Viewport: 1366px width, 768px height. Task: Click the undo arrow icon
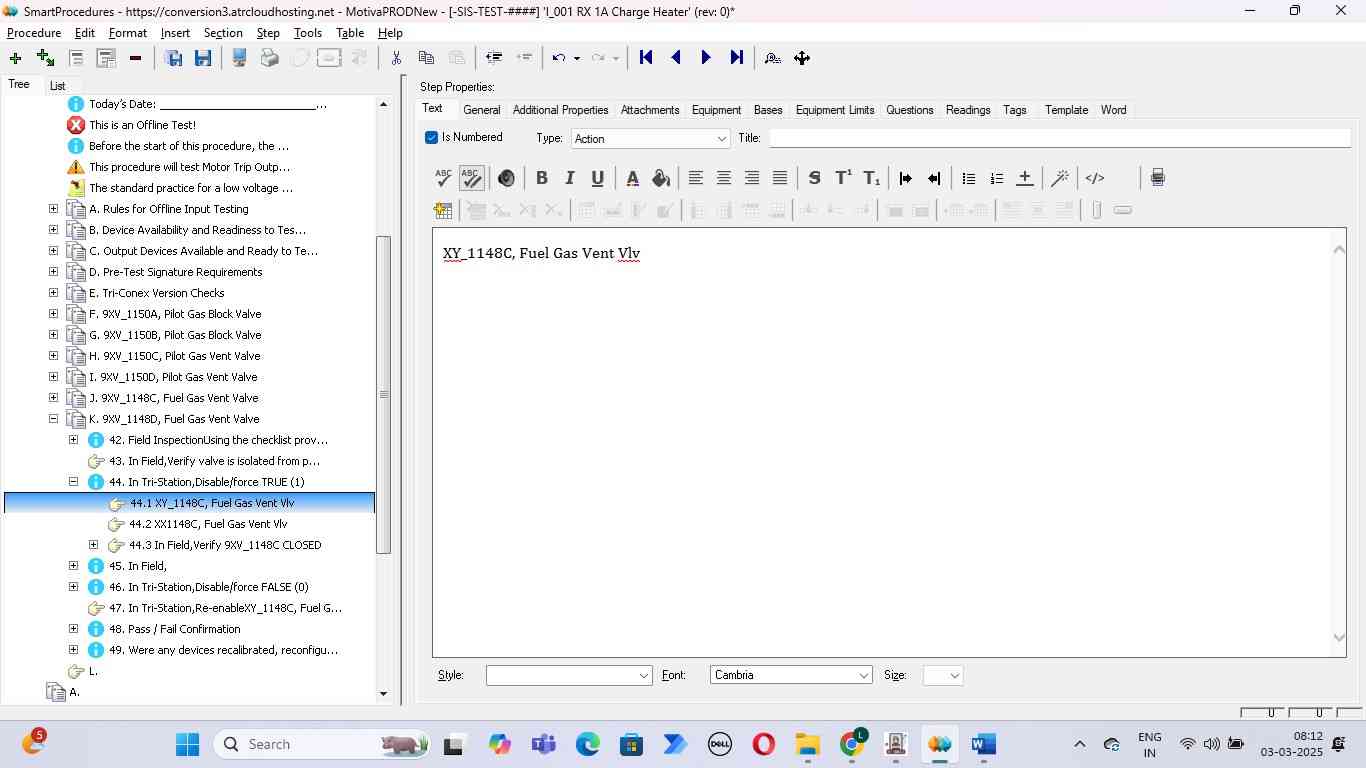point(559,58)
